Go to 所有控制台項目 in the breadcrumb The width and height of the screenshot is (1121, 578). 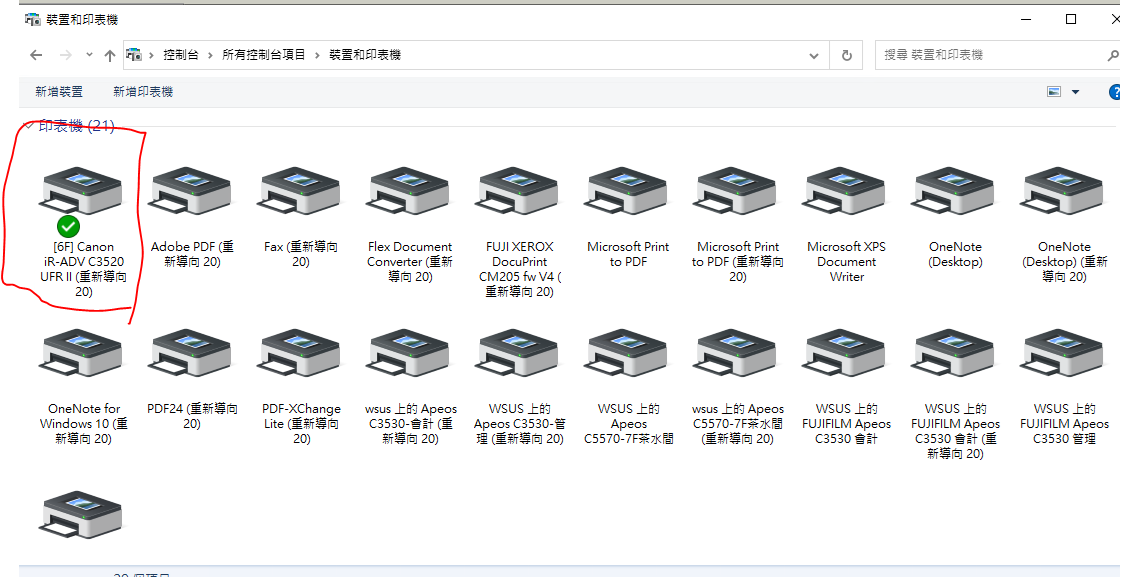point(264,55)
